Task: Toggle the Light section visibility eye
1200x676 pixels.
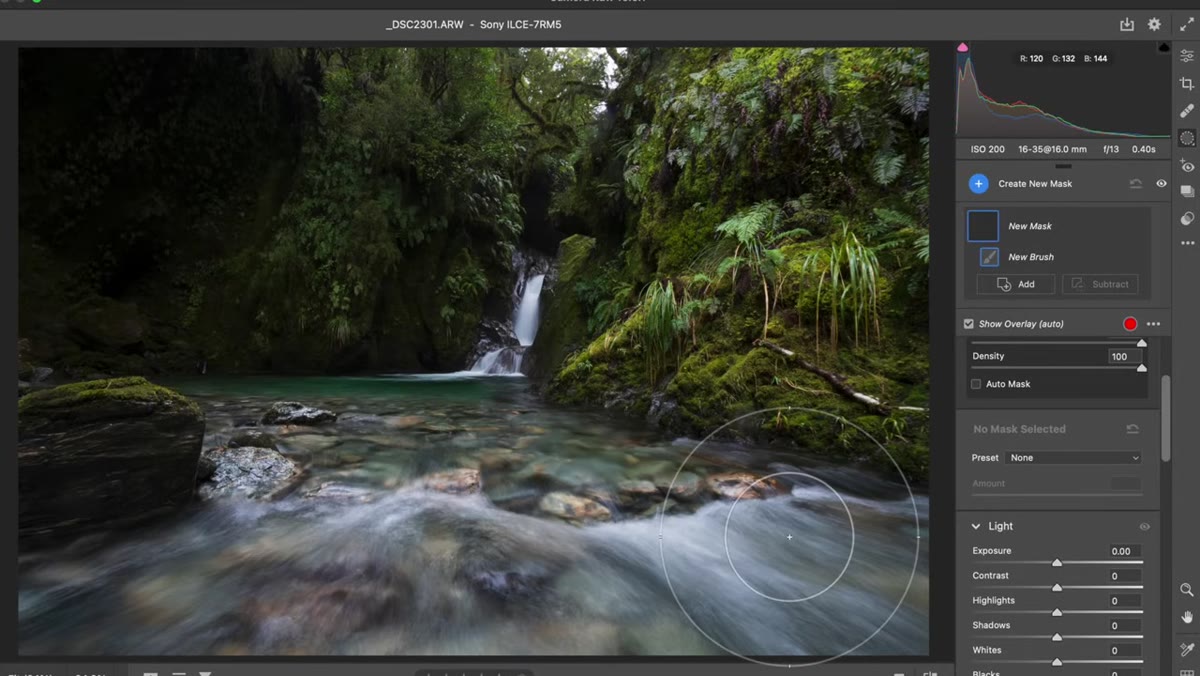Action: click(x=1144, y=527)
